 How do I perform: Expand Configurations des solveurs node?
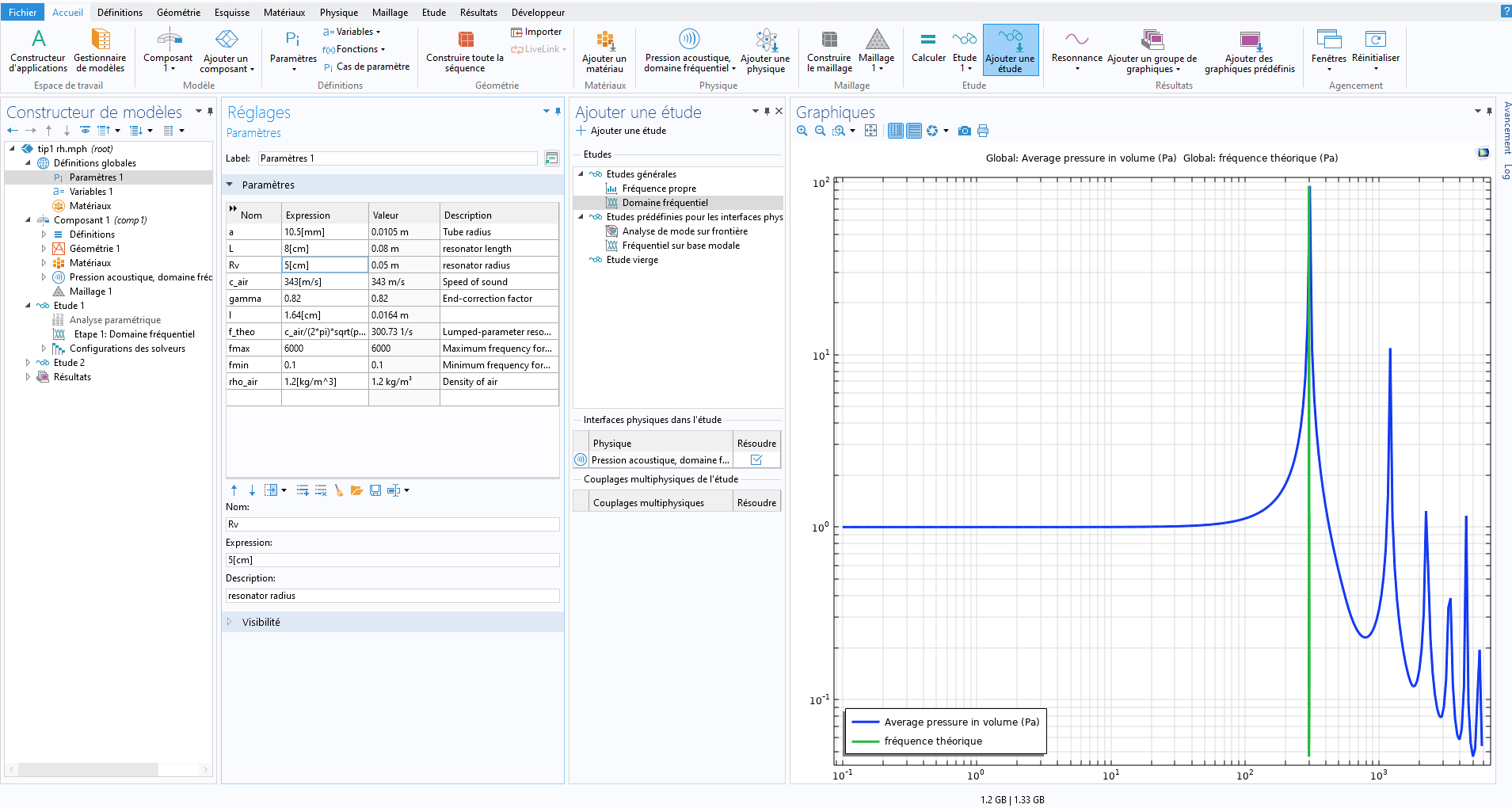(44, 349)
